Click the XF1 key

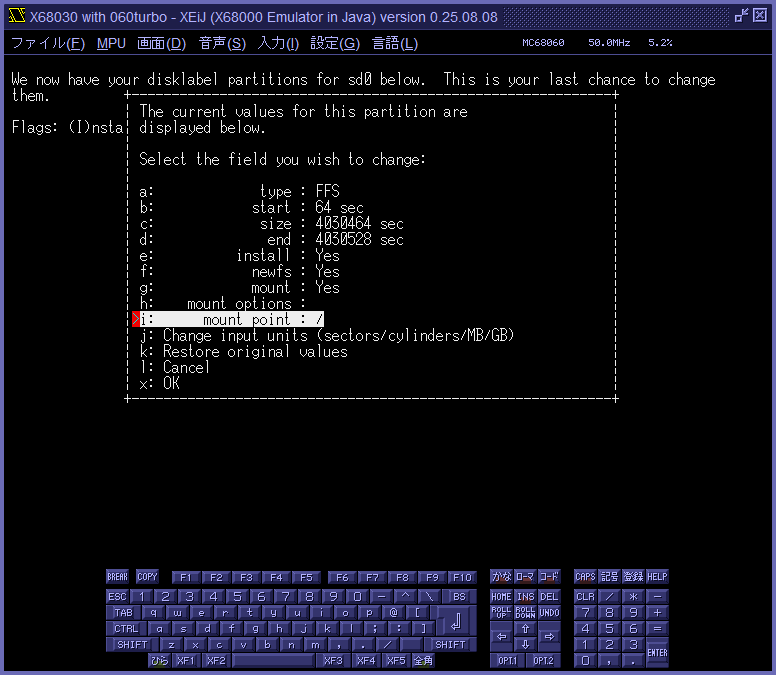pos(186,660)
